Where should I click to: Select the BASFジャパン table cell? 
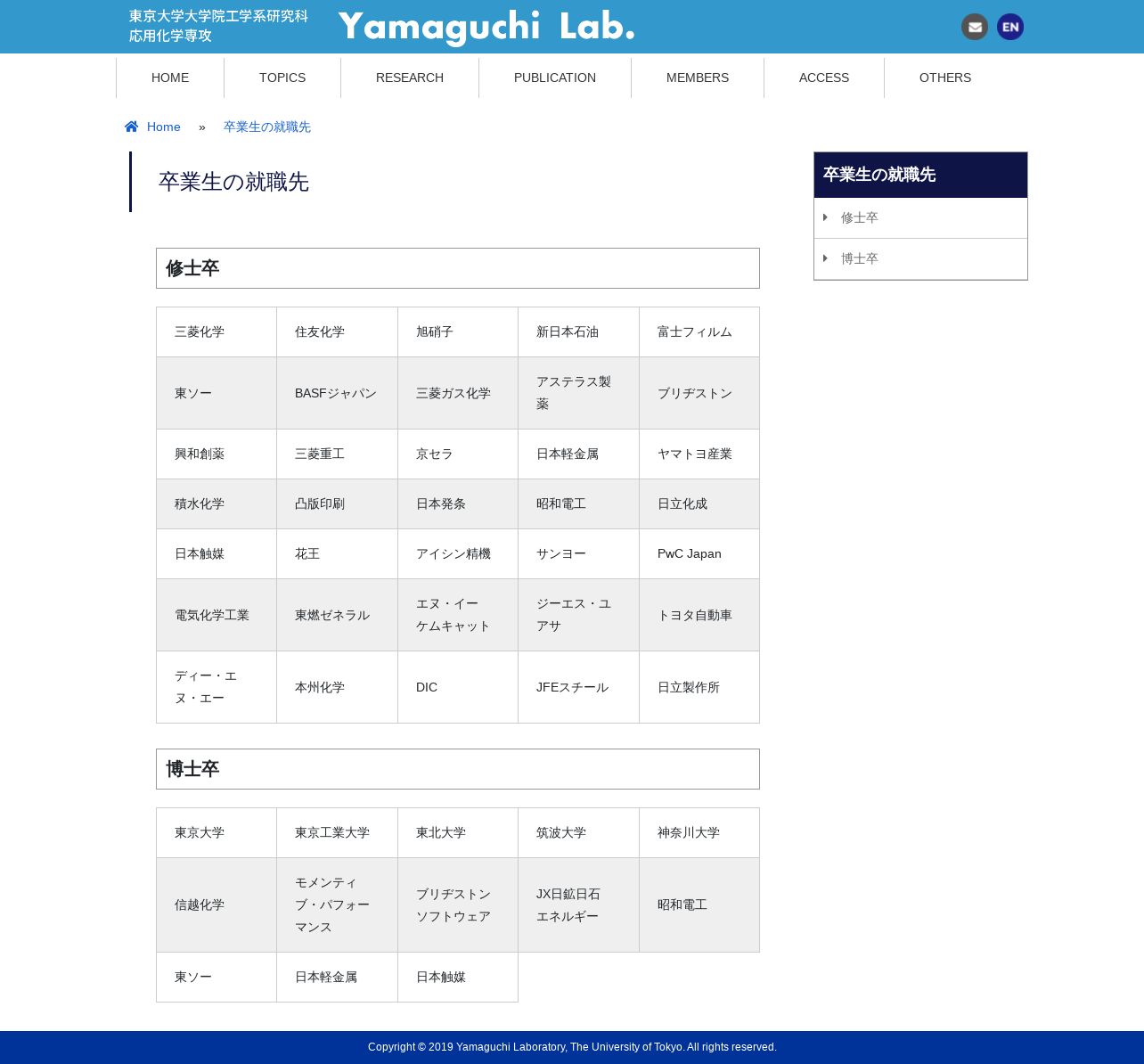point(337,393)
